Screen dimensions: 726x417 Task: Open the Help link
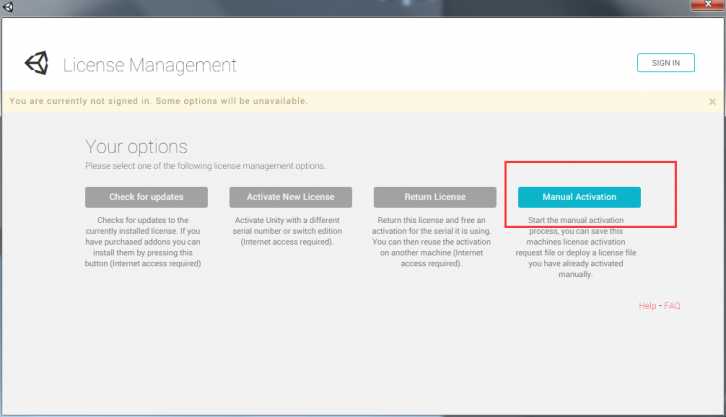pyautogui.click(x=647, y=306)
